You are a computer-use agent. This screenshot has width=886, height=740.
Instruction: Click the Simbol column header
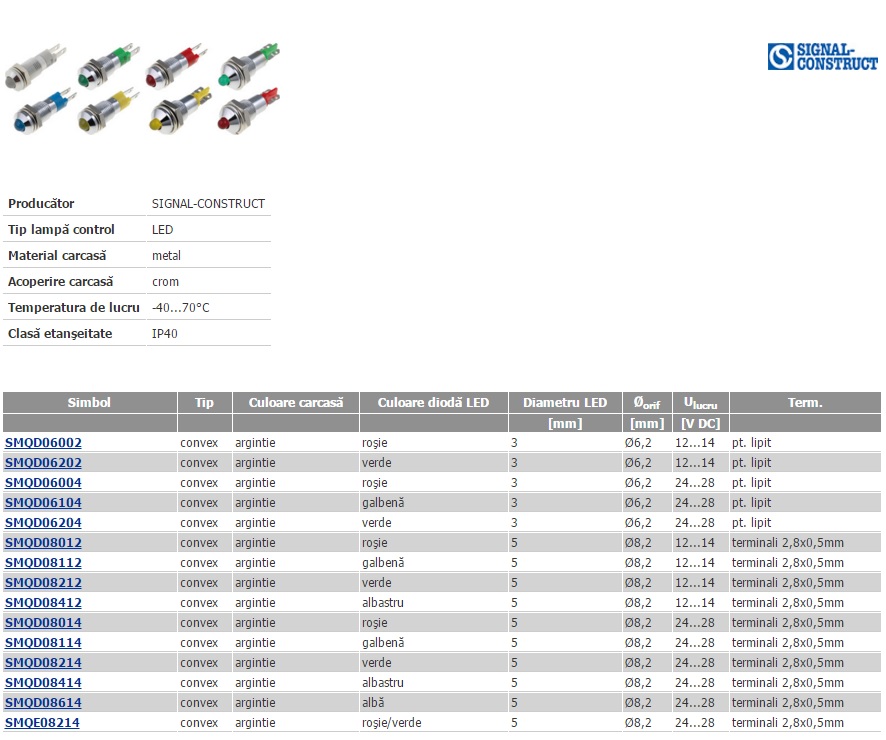[x=89, y=403]
